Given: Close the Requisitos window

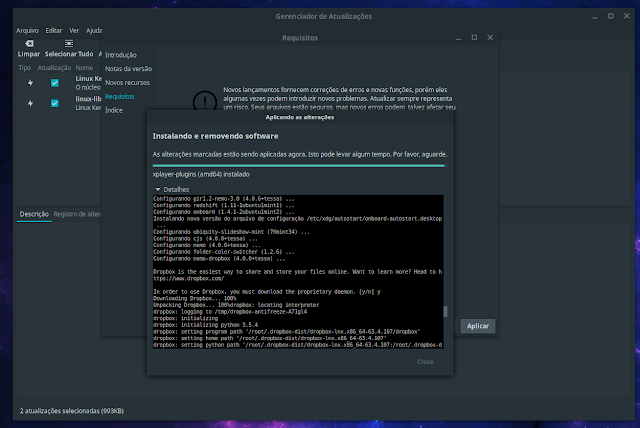Looking at the screenshot, I should click(490, 38).
